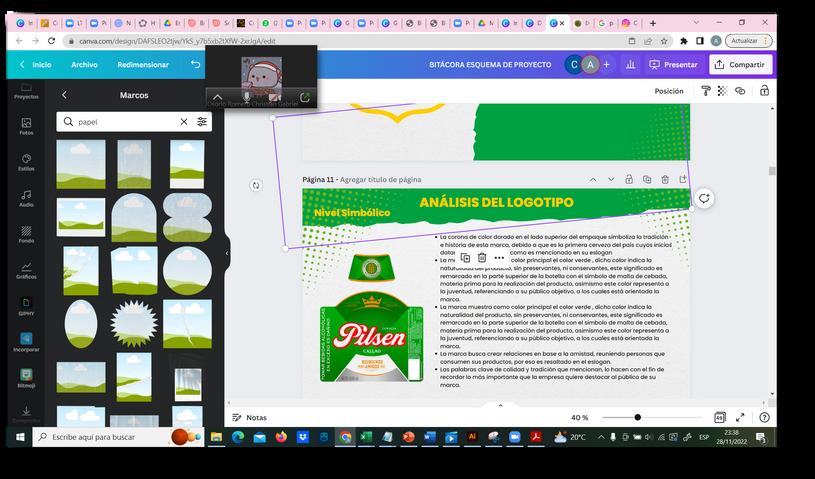Open more options in floating toolbar
Viewport: 815px width, 479px height.
[x=499, y=258]
